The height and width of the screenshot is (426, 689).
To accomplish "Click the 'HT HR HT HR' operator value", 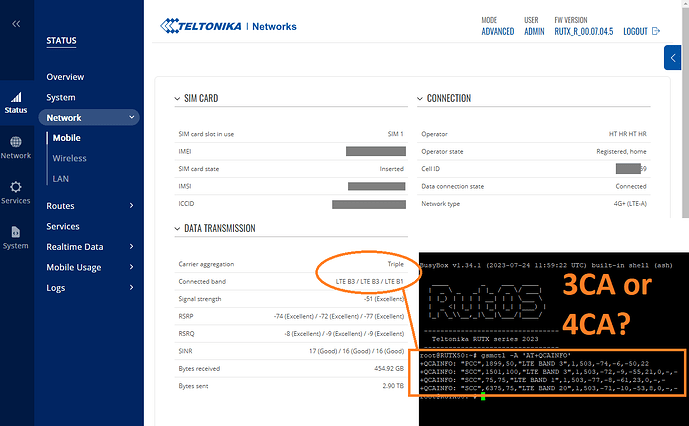I will (627, 134).
